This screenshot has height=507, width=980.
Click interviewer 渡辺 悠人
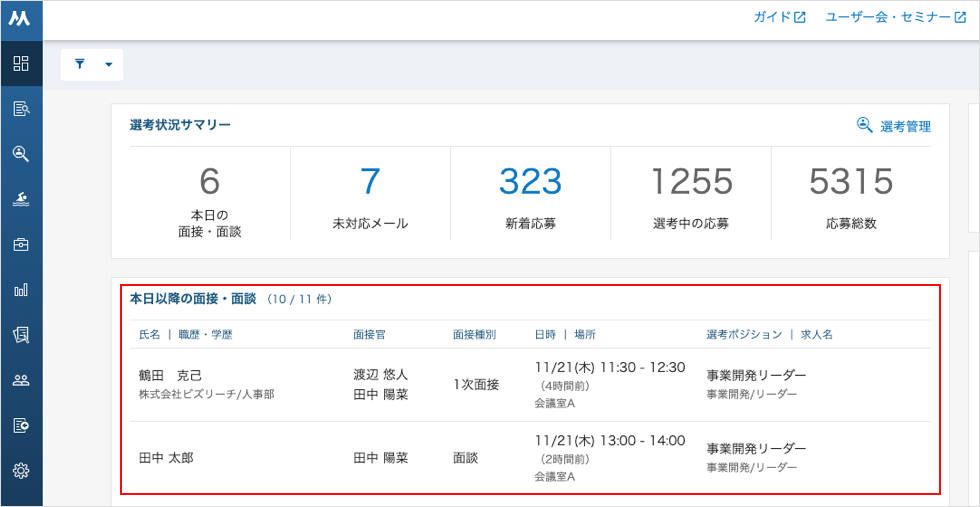click(381, 374)
